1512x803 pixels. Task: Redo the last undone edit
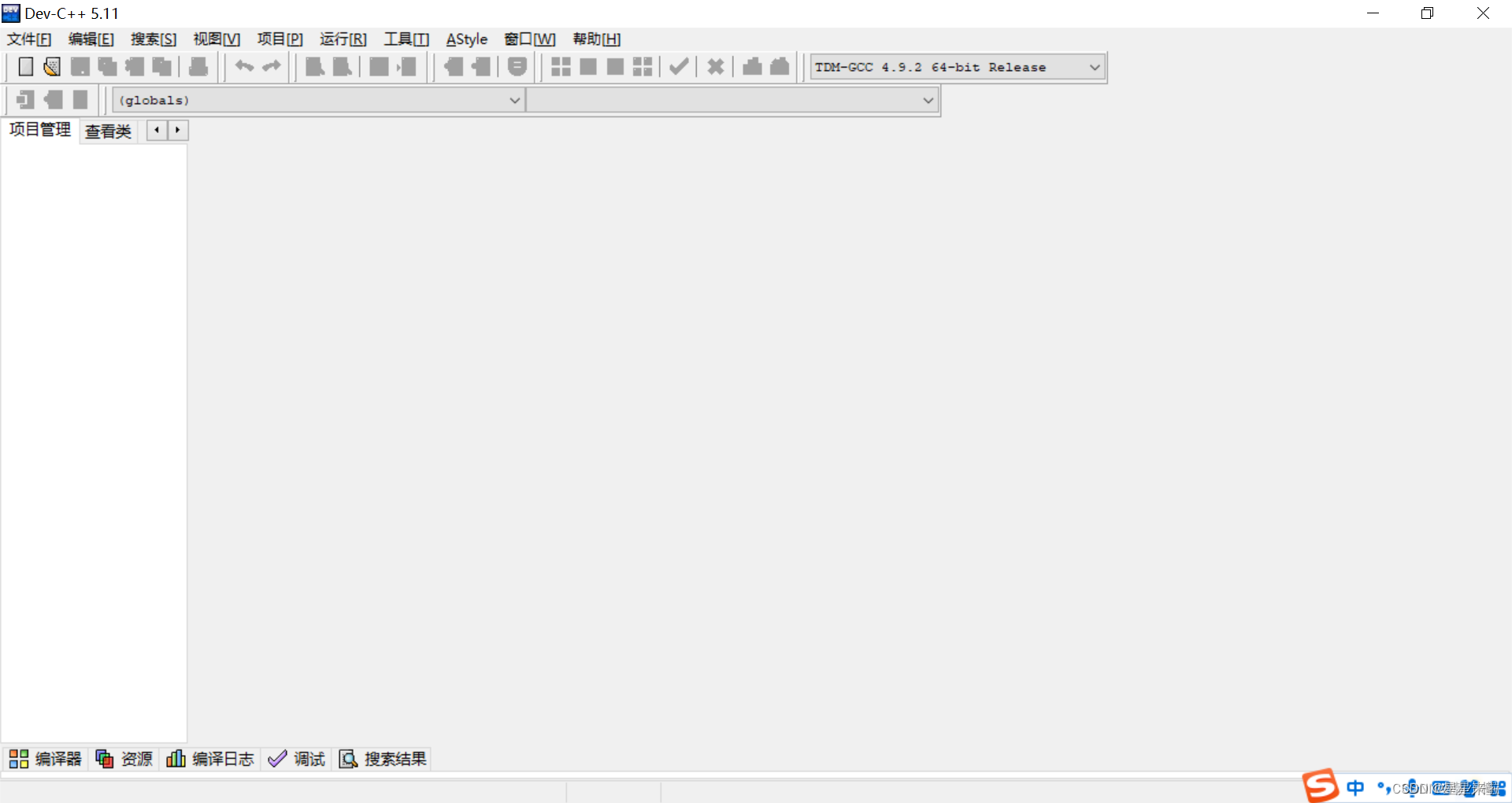pyautogui.click(x=272, y=67)
